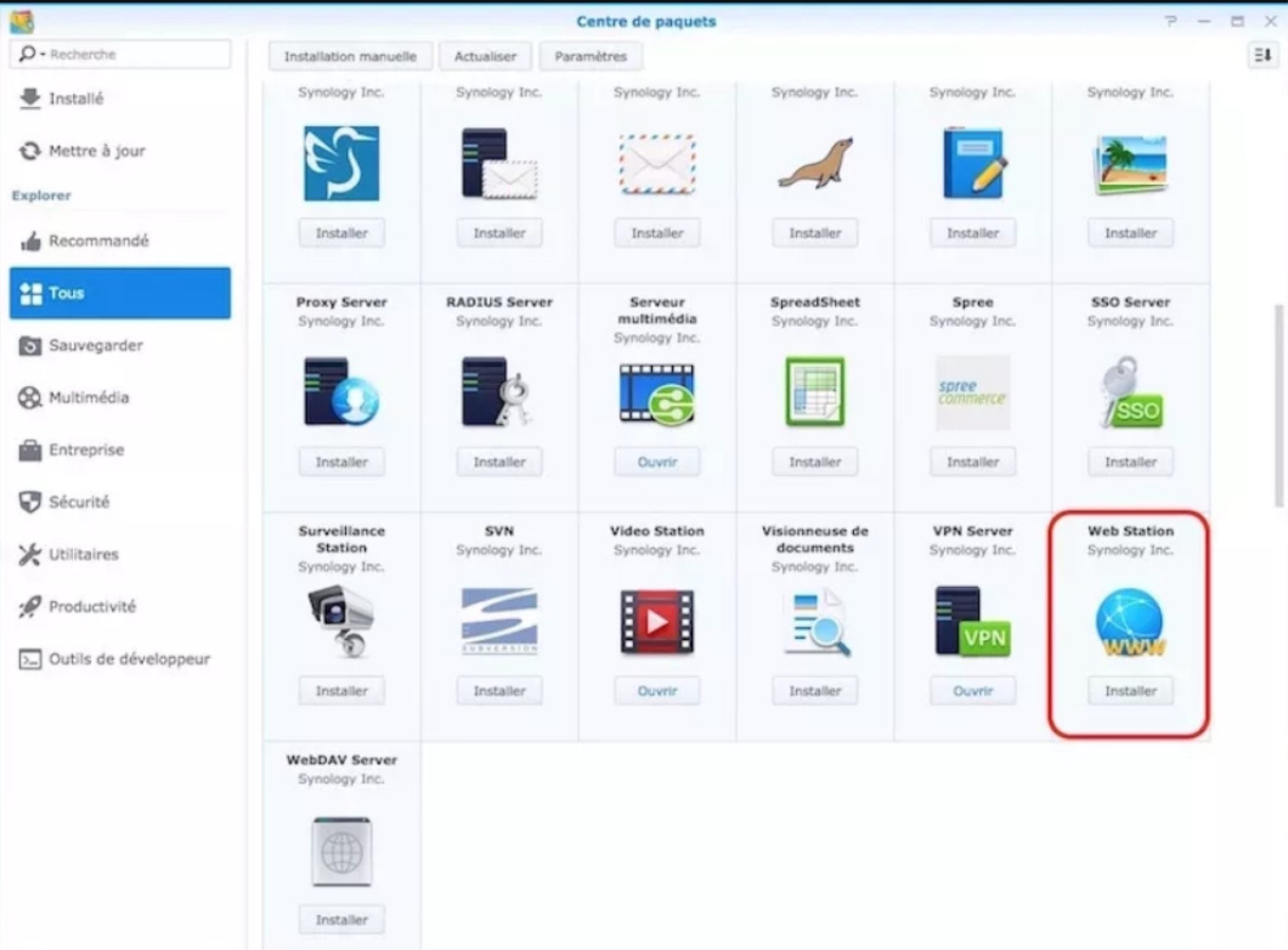Click the Video Station film icon
Screen dimensions: 1288x950
[656, 622]
